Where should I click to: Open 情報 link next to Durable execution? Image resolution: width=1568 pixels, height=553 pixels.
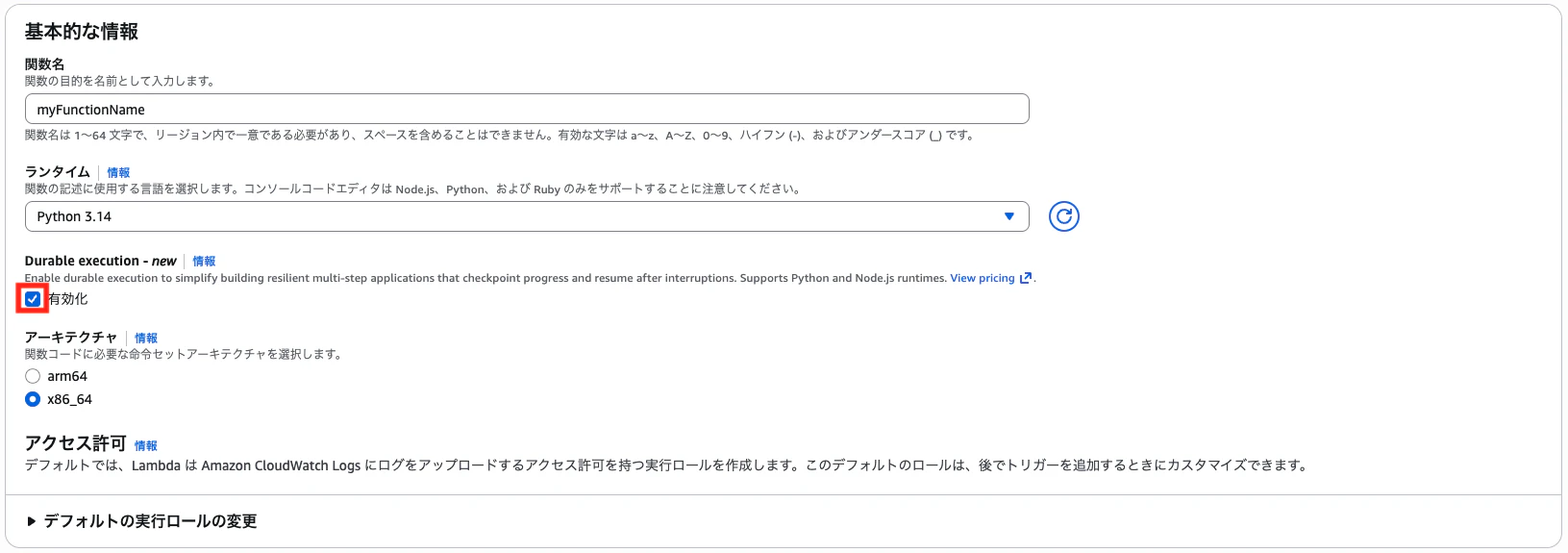pyautogui.click(x=204, y=262)
